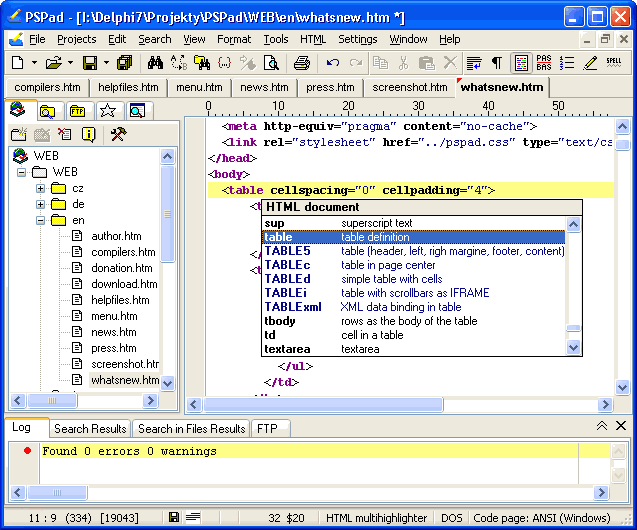Select author.htm in project tree
This screenshot has height=530, width=637.
116,236
